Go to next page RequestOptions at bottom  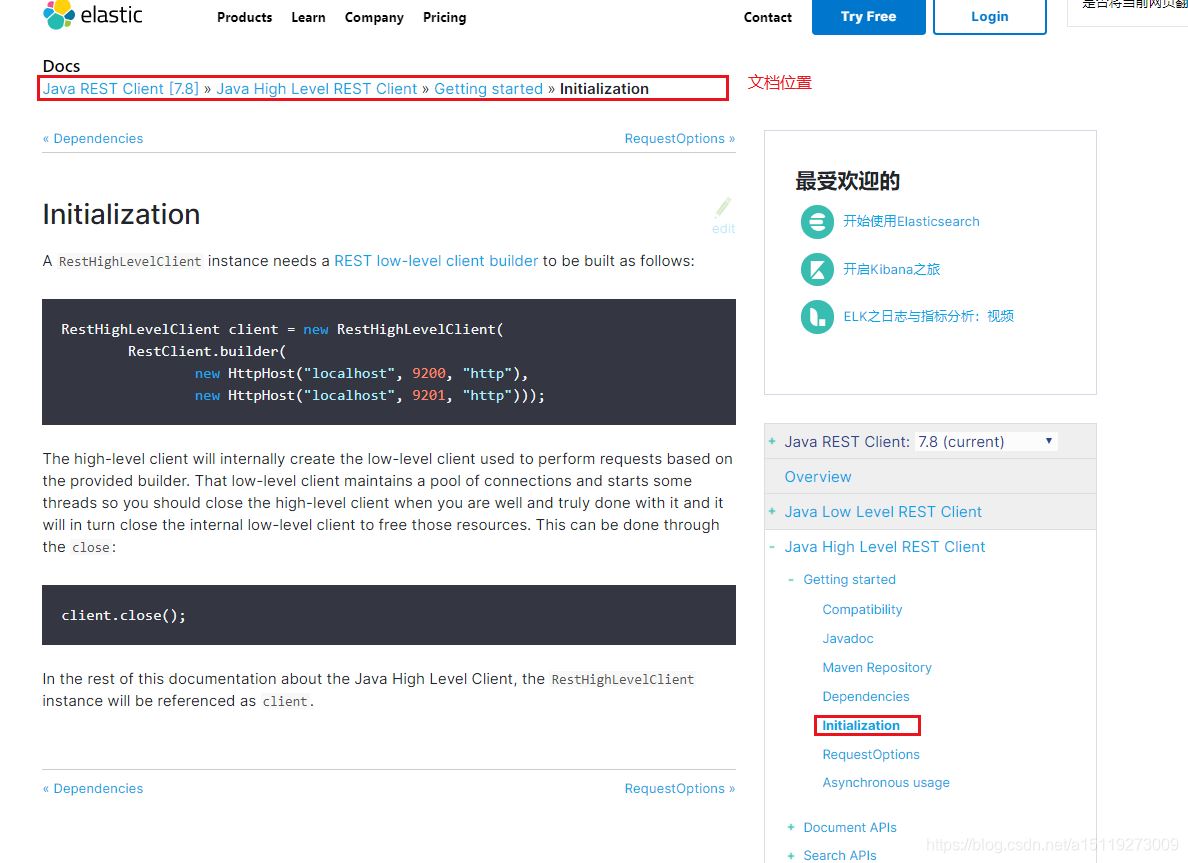pyautogui.click(x=680, y=789)
